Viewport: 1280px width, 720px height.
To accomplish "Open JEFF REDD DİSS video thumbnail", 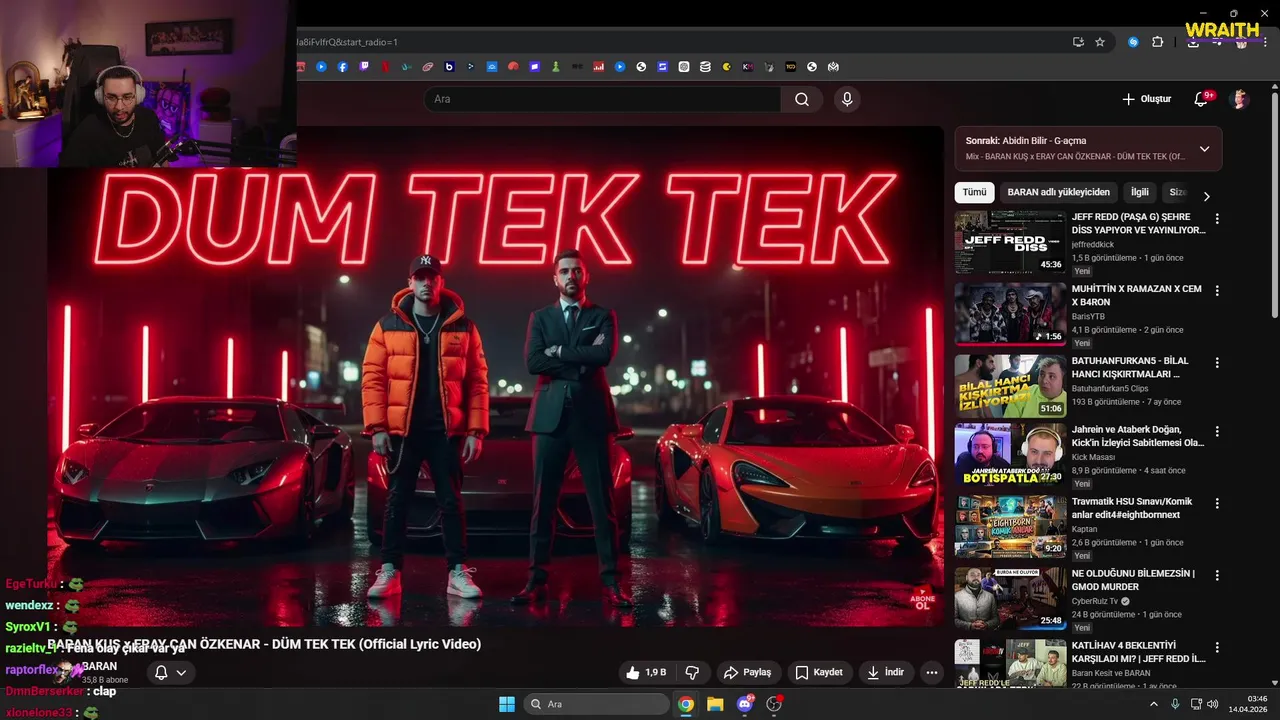I will pos(1010,242).
